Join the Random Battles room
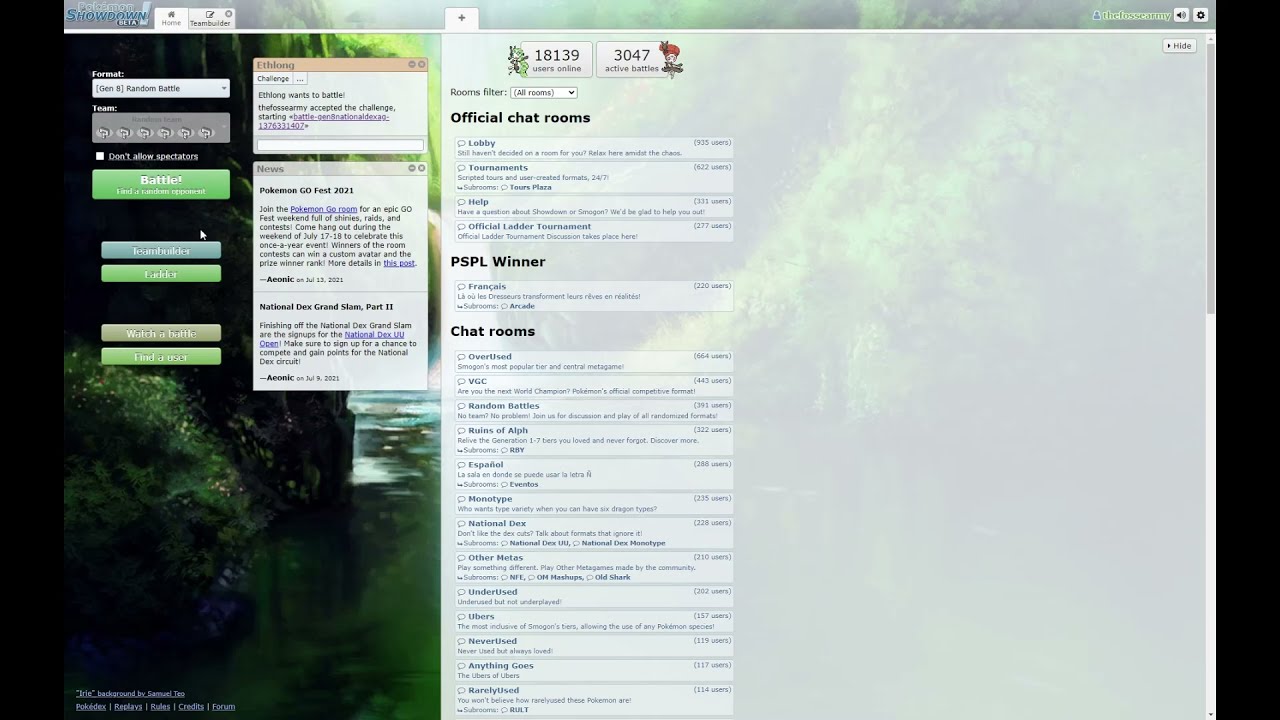The height and width of the screenshot is (720, 1280). [x=593, y=410]
